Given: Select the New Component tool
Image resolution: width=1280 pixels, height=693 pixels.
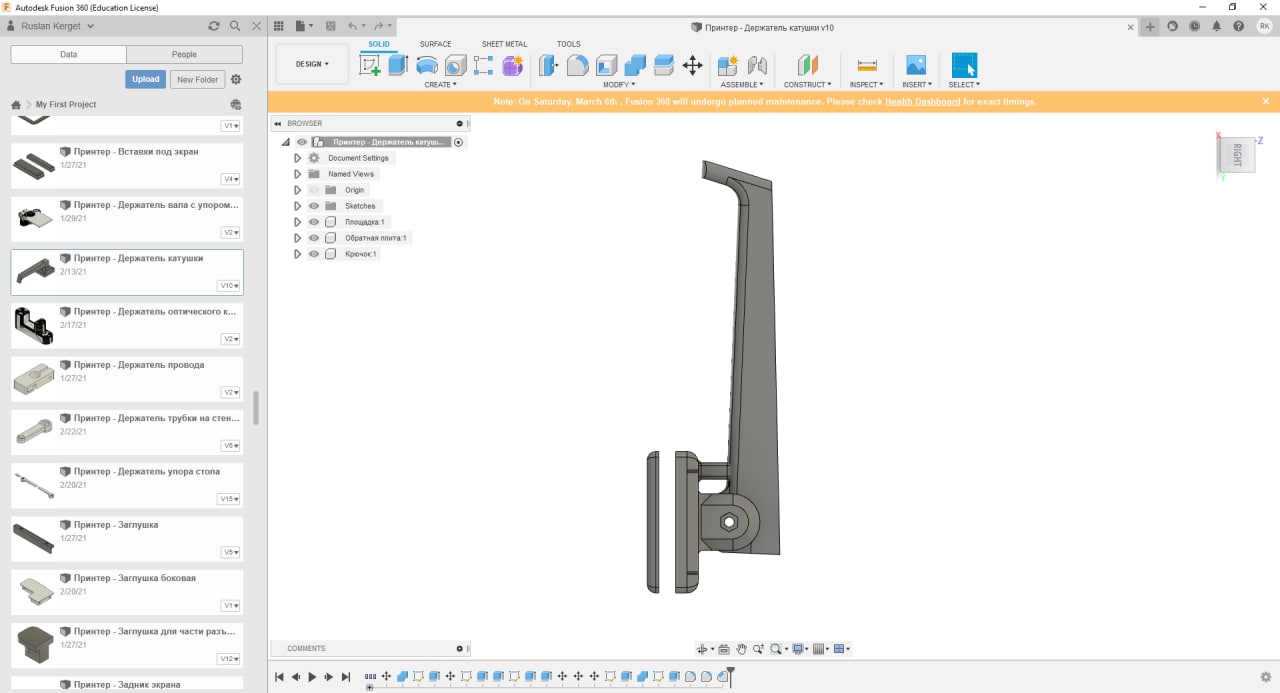Looking at the screenshot, I should click(x=728, y=66).
